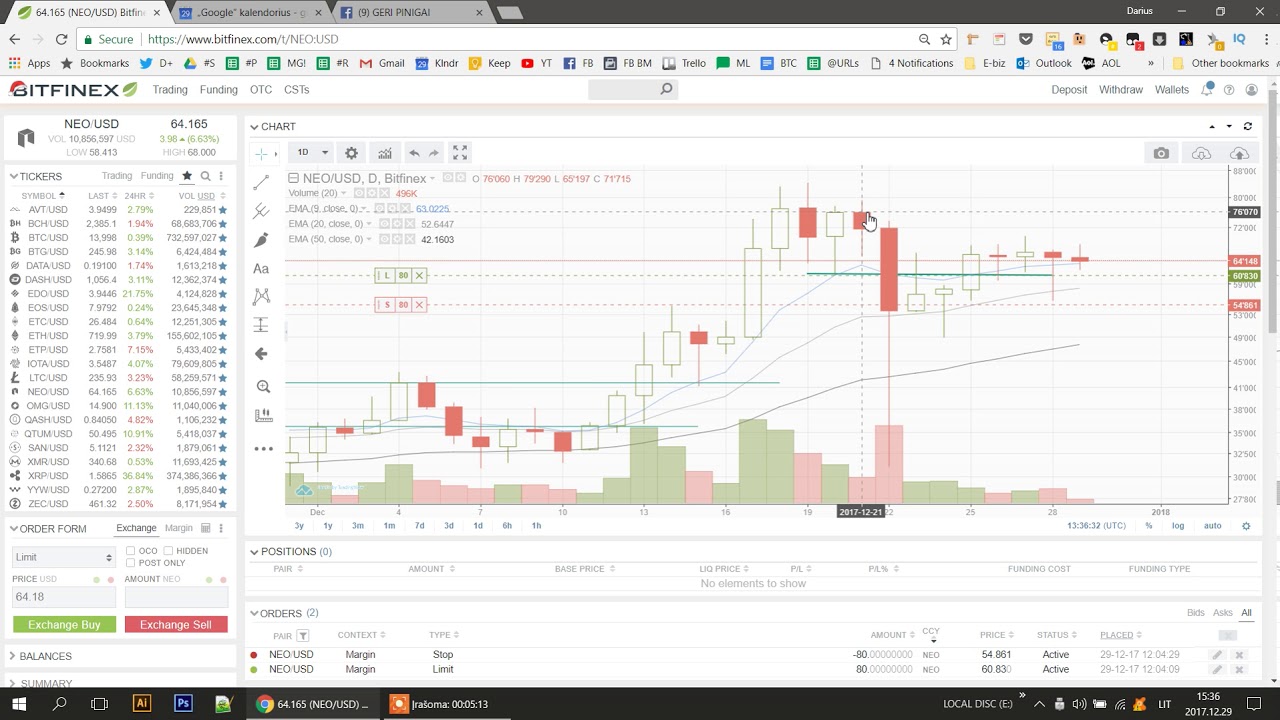Click the amount NEO input field
This screenshot has width=1280, height=720.
click(x=176, y=597)
